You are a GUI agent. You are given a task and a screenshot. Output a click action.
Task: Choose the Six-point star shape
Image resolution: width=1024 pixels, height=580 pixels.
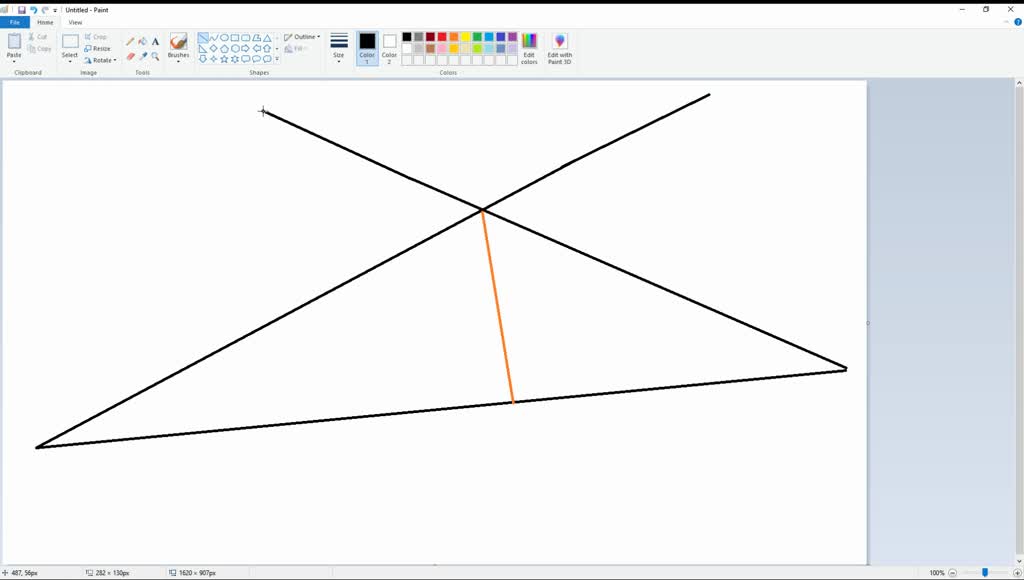click(234, 59)
